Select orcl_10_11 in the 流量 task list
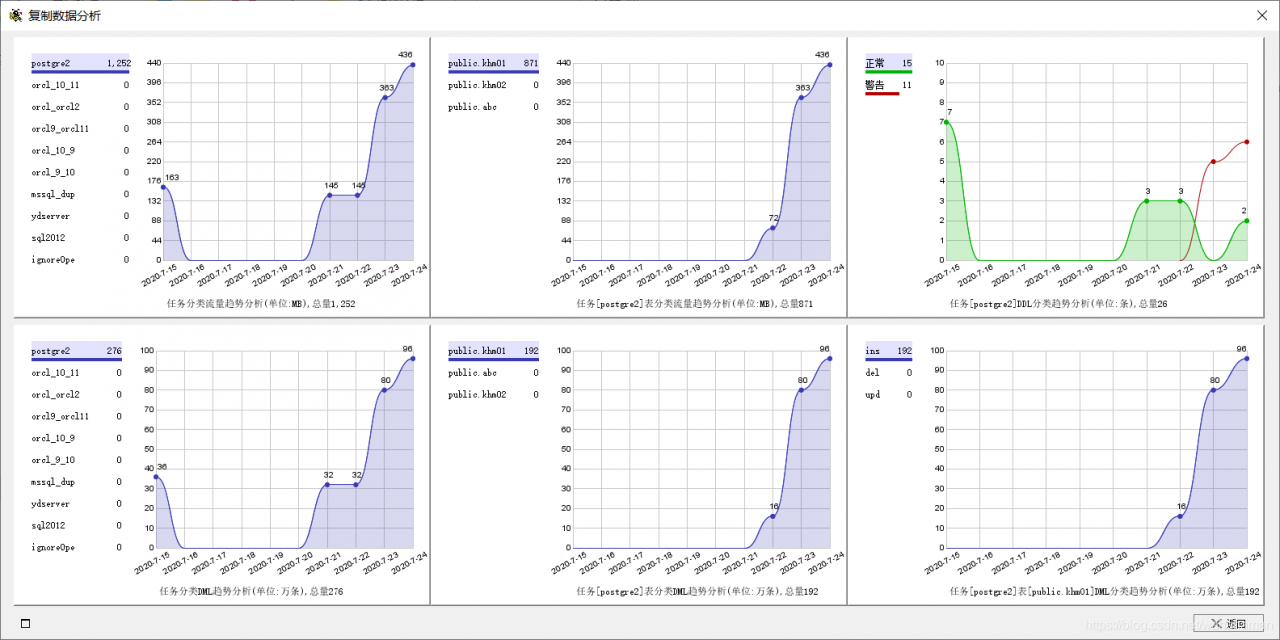The width and height of the screenshot is (1280, 640). tap(81, 85)
